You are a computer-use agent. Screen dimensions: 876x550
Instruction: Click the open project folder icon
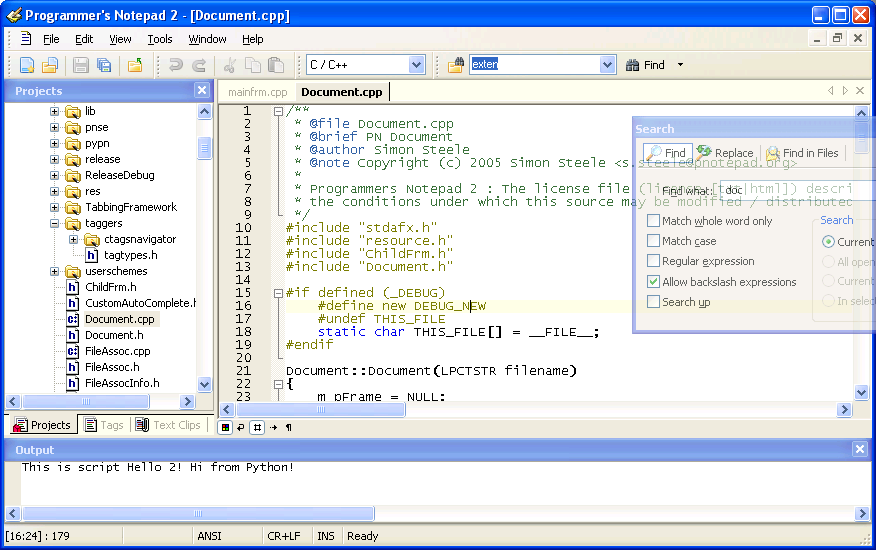point(135,65)
